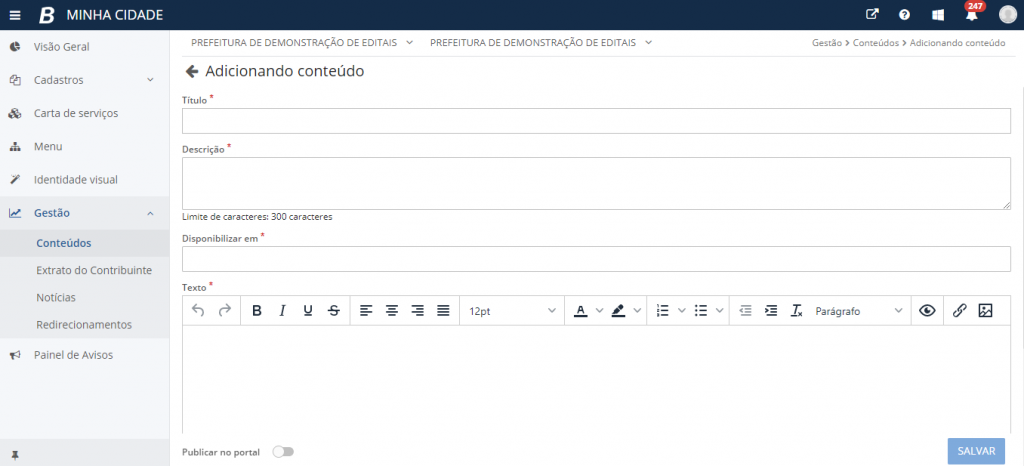Select Extrato do Contribuinte submenu item
The image size is (1024, 466).
pos(84,270)
